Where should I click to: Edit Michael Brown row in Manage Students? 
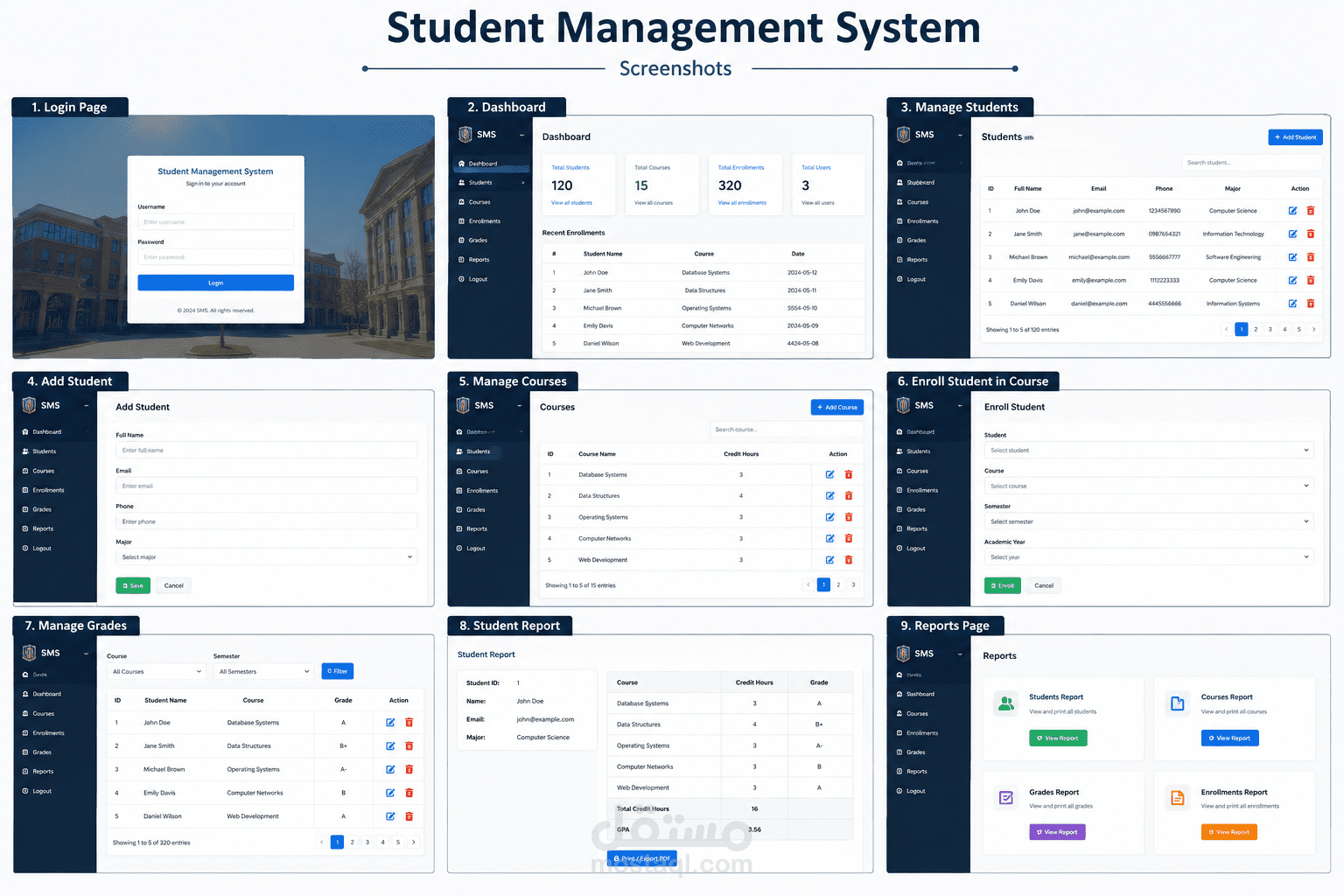point(1292,257)
